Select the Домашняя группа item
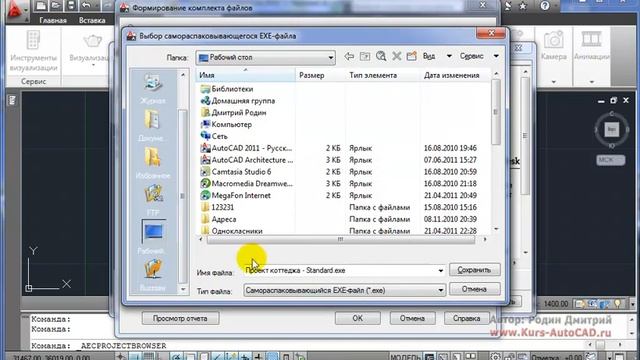640x360 pixels. [x=238, y=101]
